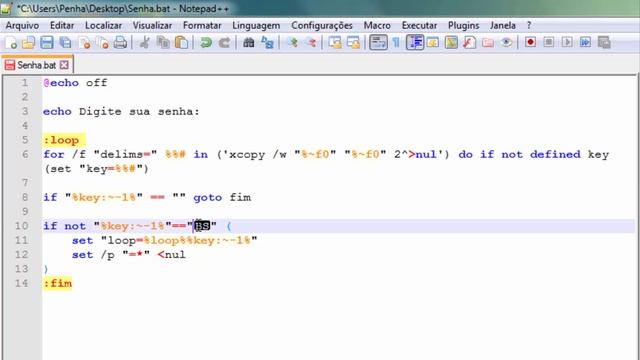Click 'echo Digite sua senha:' text
The width and height of the screenshot is (640, 360).
(x=122, y=111)
